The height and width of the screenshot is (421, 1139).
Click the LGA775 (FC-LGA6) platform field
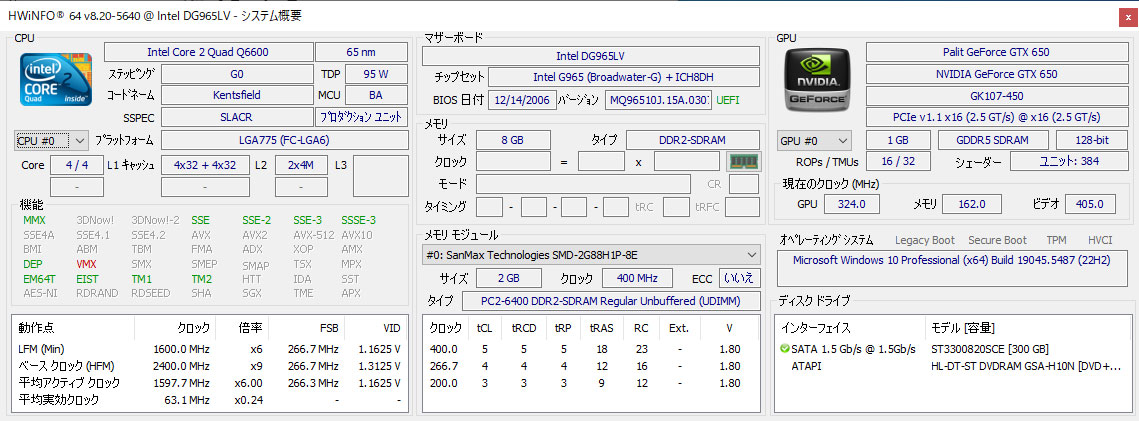click(x=284, y=140)
